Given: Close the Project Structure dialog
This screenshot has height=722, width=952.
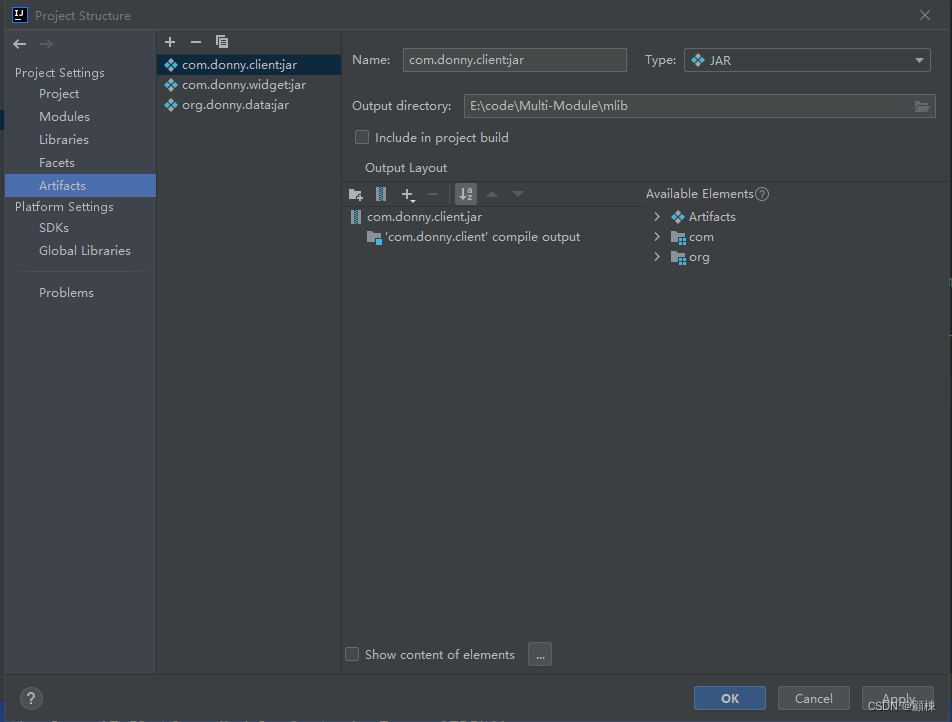Looking at the screenshot, I should pos(925,15).
